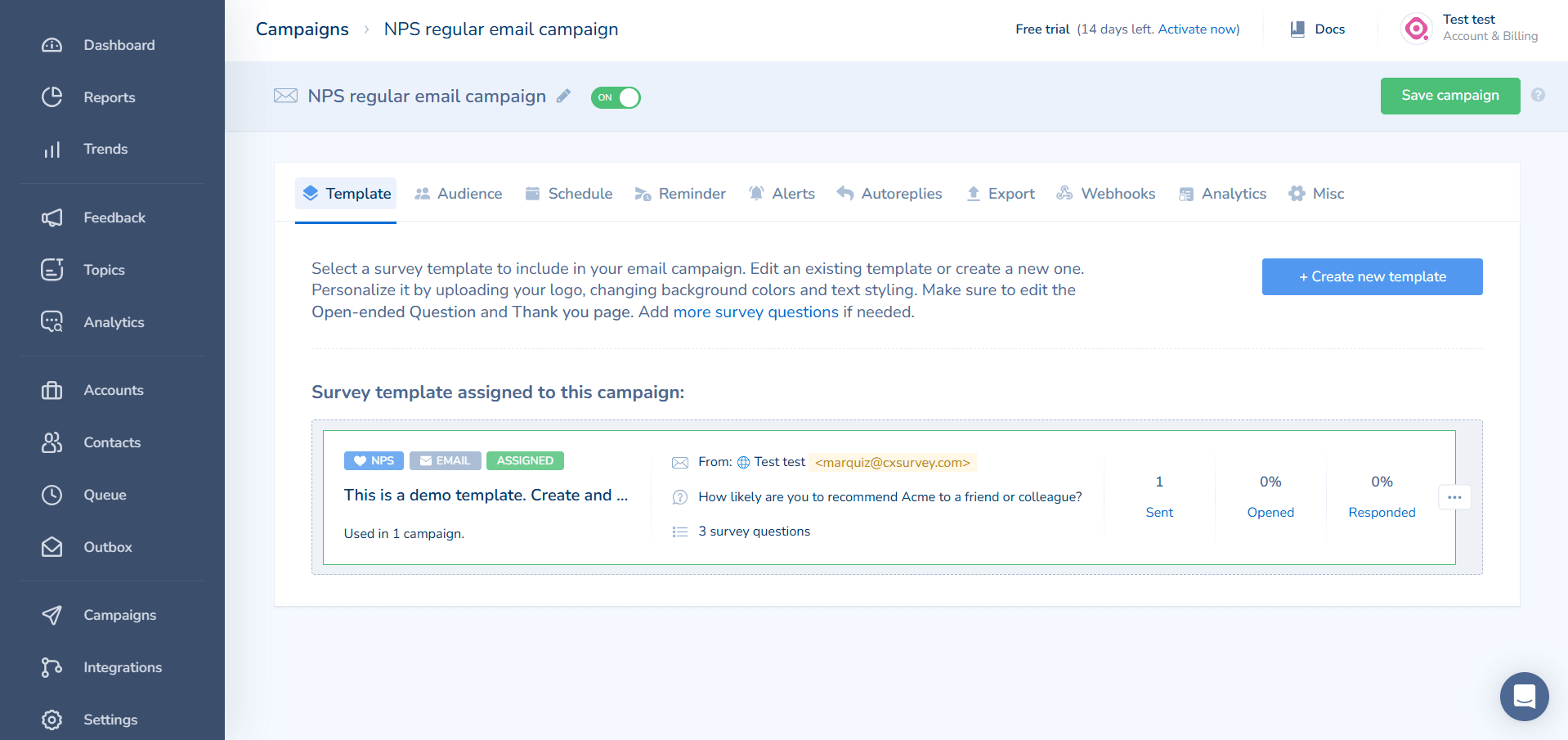This screenshot has width=1568, height=740.
Task: Open the Feedback megaphone icon
Action: click(52, 218)
